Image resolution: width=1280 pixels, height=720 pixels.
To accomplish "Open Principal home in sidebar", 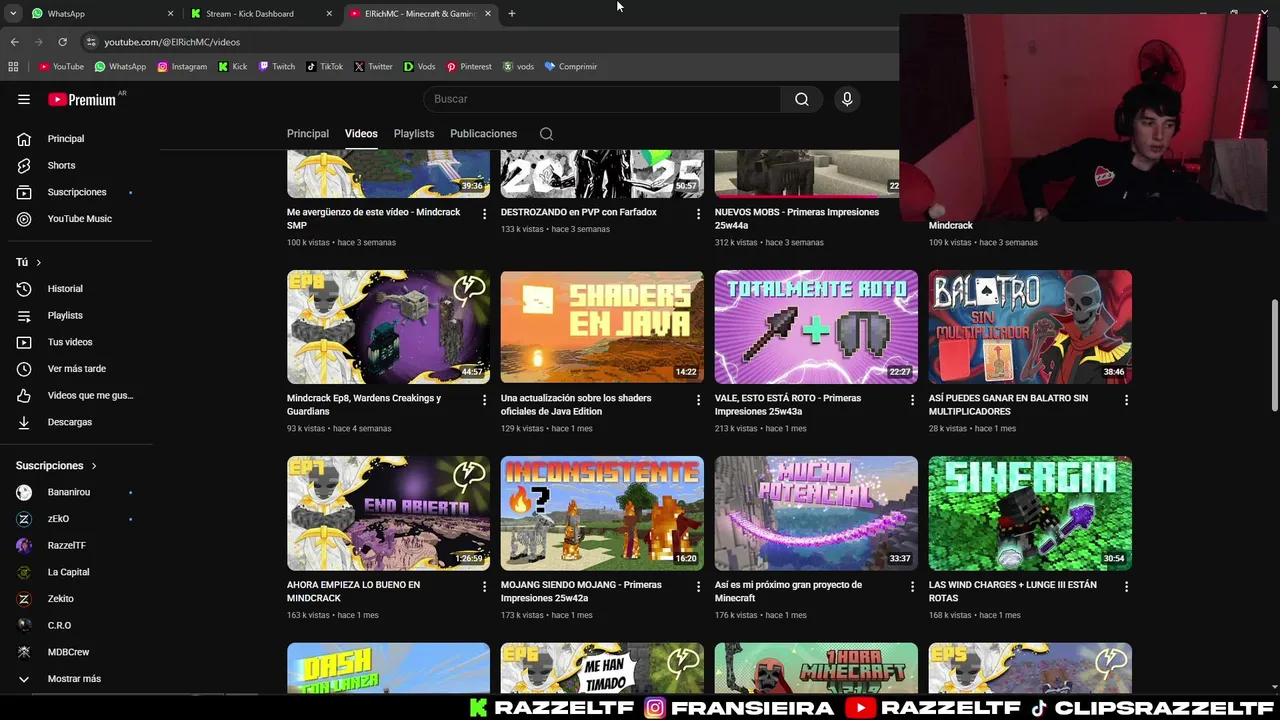I will tap(76, 139).
